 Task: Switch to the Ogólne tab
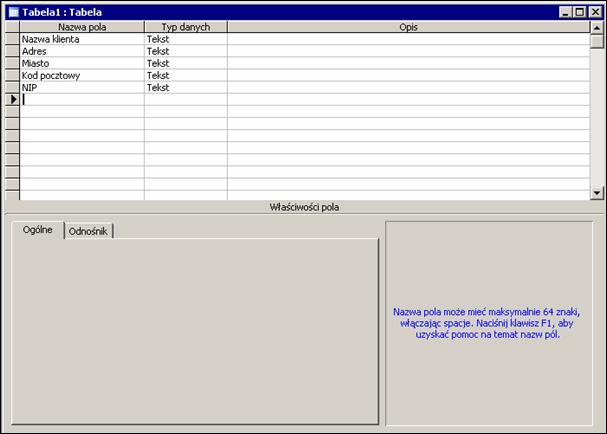coord(37,230)
